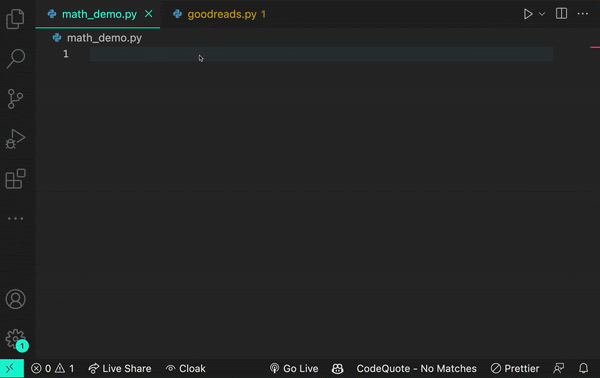Toggle Cloak in the status bar
Viewport: 600px width, 378px height.
click(186, 368)
